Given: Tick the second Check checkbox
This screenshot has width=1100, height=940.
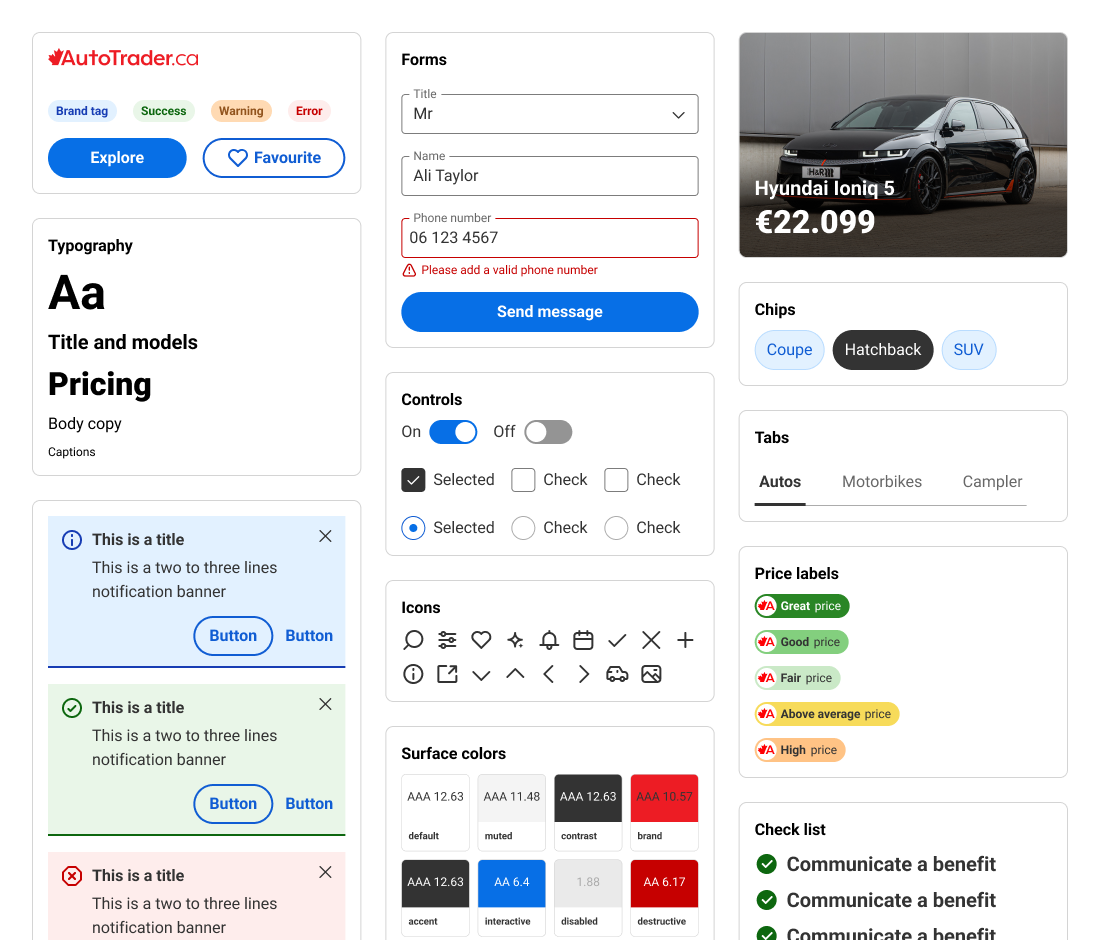Looking at the screenshot, I should pos(616,480).
